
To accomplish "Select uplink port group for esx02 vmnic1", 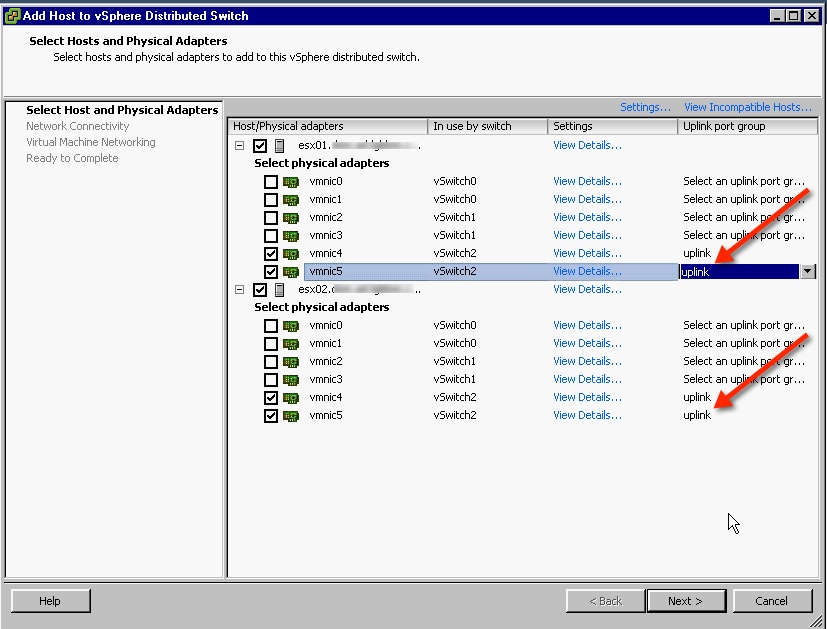I will [x=744, y=343].
